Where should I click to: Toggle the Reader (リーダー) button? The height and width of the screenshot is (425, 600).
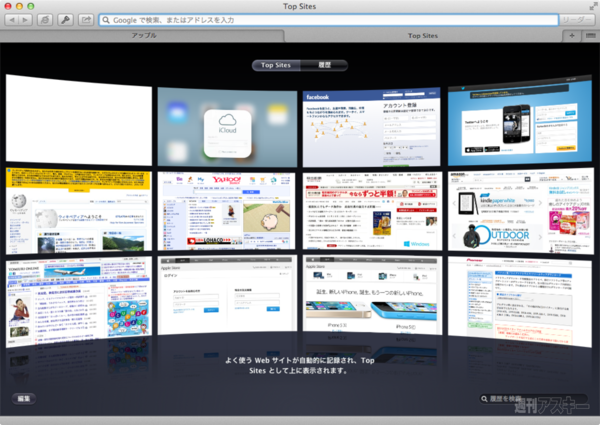[577, 20]
